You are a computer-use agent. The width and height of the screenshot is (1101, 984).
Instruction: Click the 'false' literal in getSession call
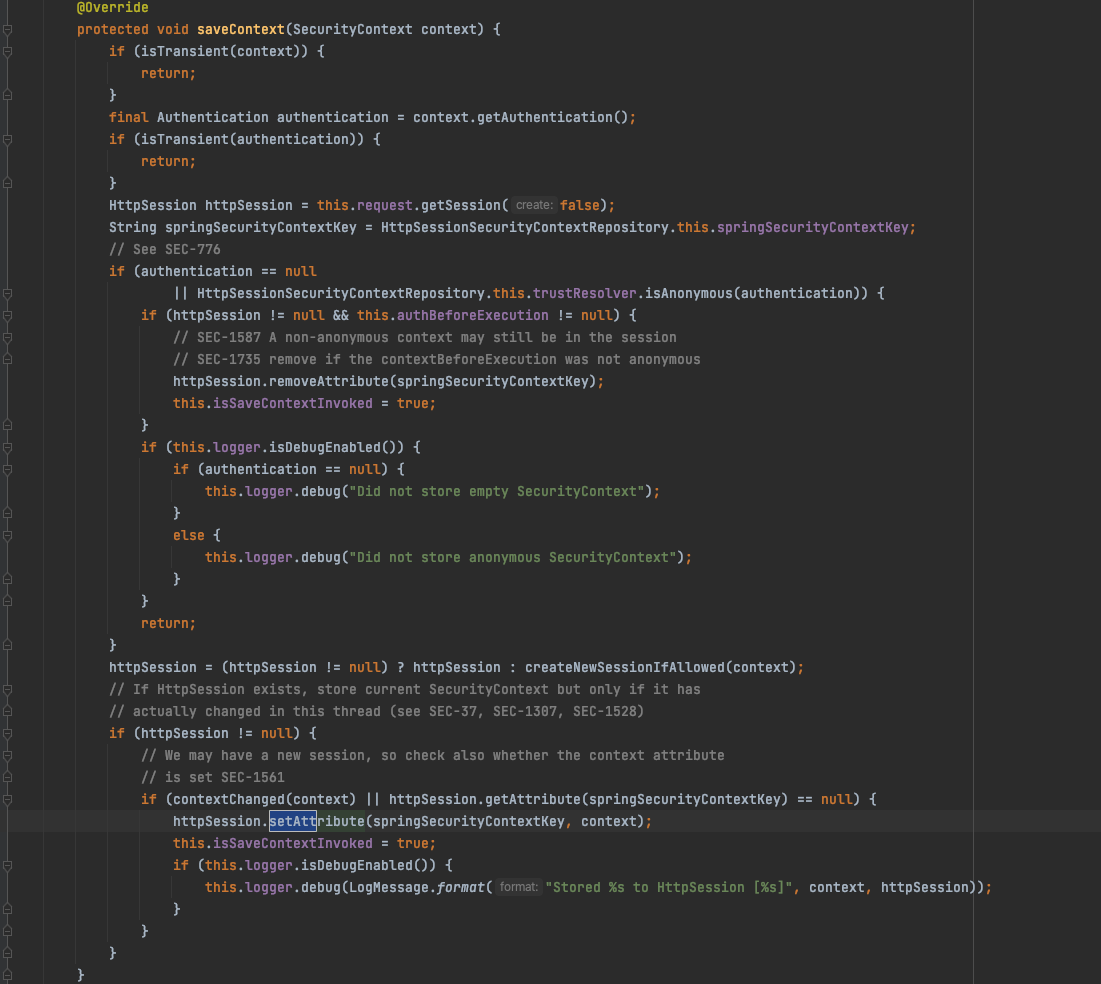[579, 205]
